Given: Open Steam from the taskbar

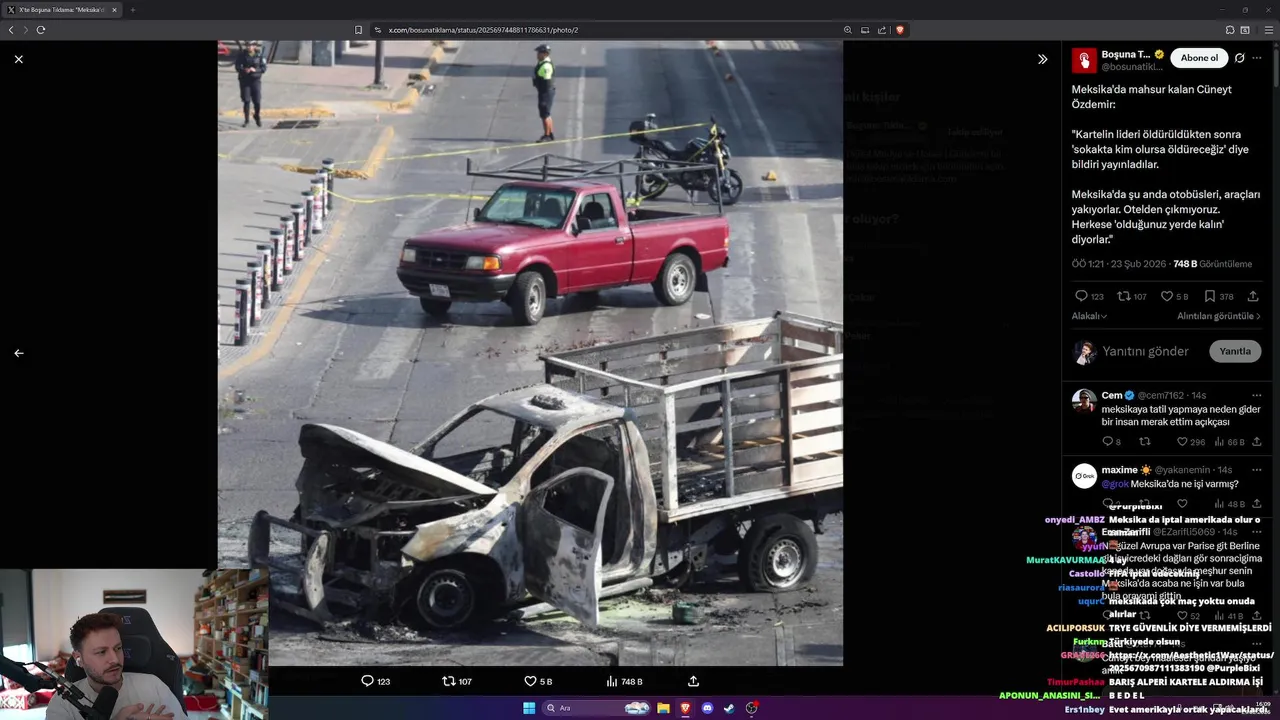Looking at the screenshot, I should [729, 708].
